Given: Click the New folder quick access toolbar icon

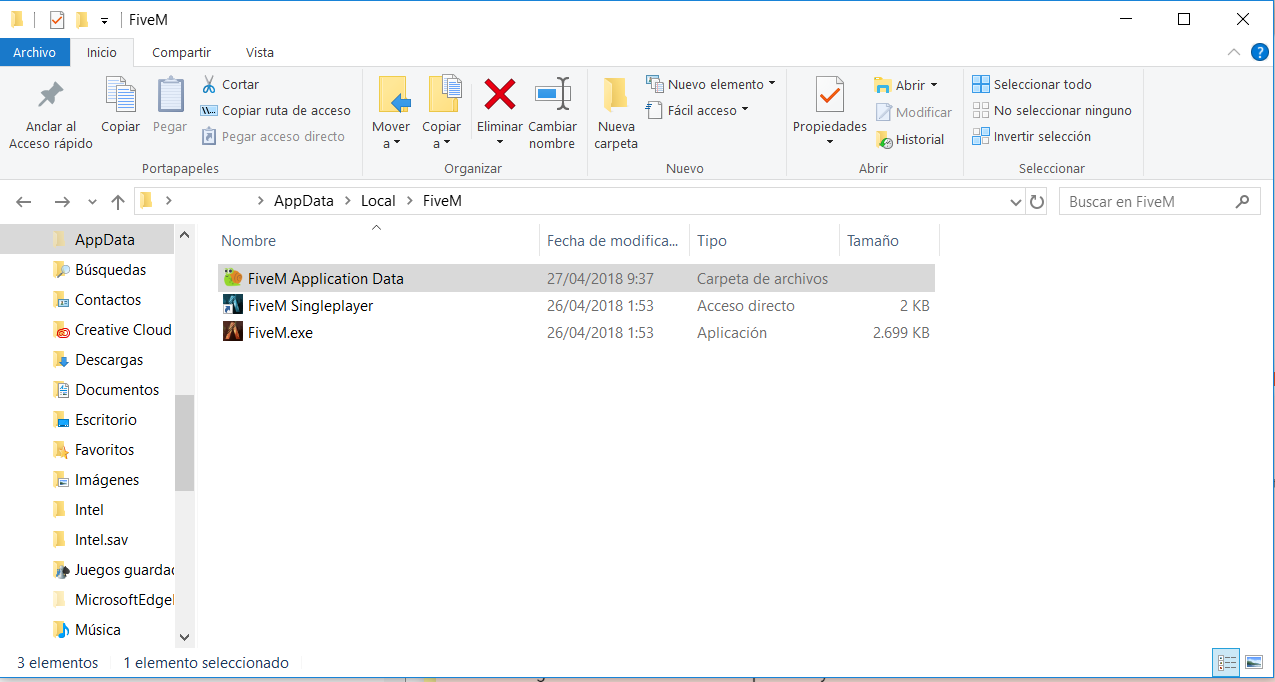Looking at the screenshot, I should point(82,20).
